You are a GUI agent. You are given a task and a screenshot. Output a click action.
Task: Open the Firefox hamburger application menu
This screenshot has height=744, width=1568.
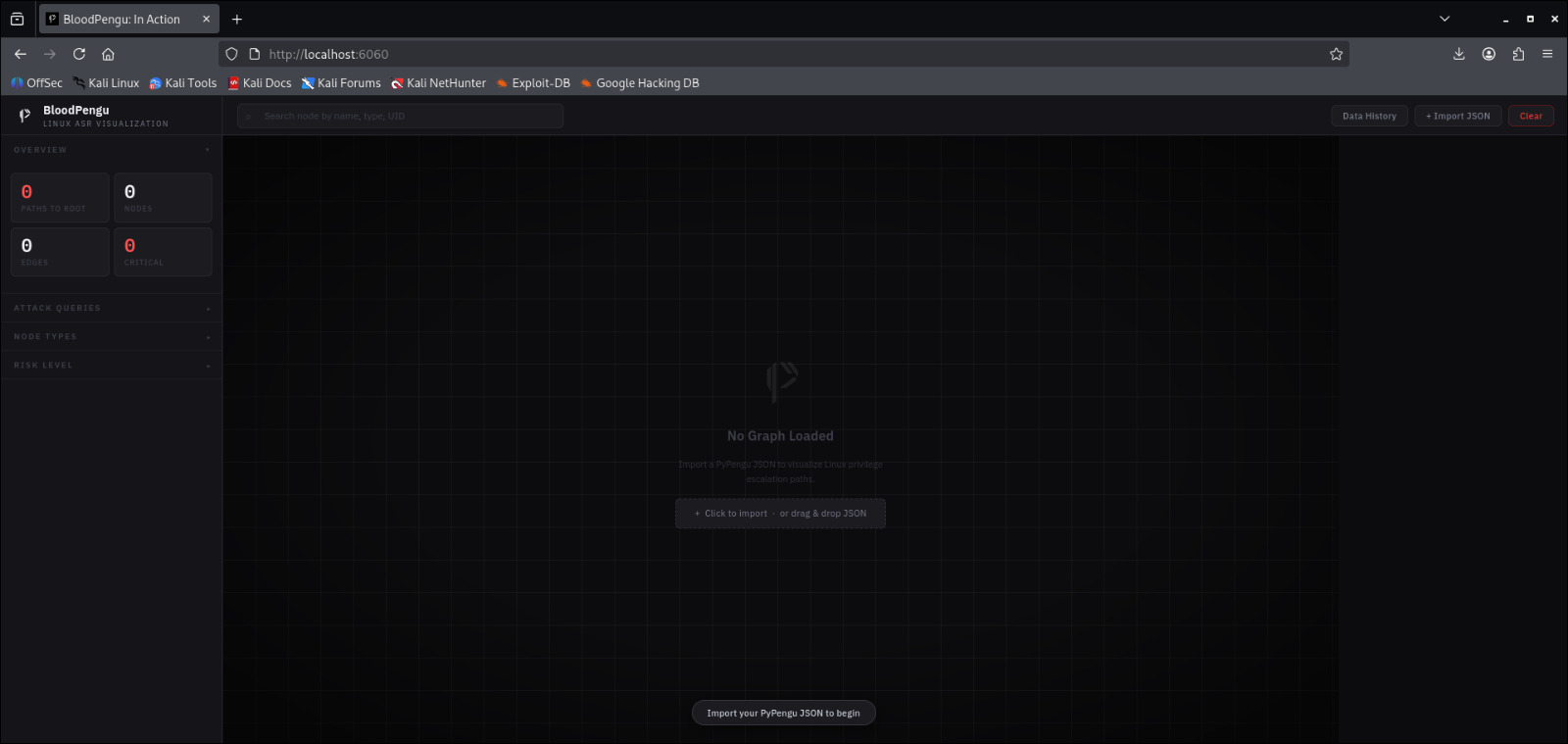tap(1547, 54)
